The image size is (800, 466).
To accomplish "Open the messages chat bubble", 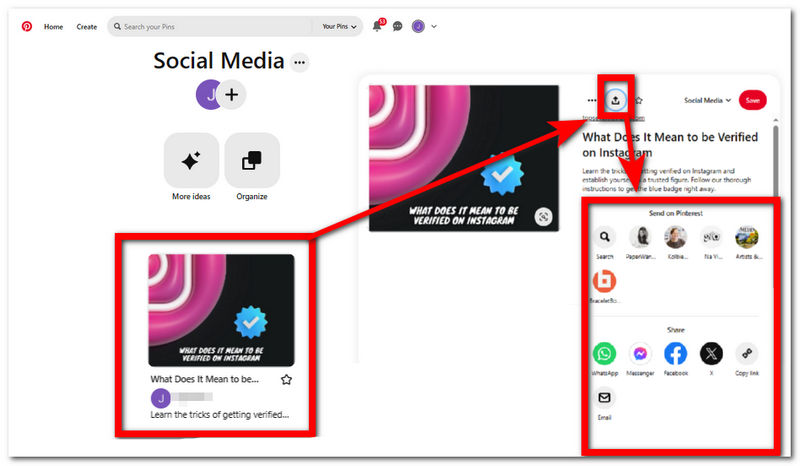I will [397, 27].
